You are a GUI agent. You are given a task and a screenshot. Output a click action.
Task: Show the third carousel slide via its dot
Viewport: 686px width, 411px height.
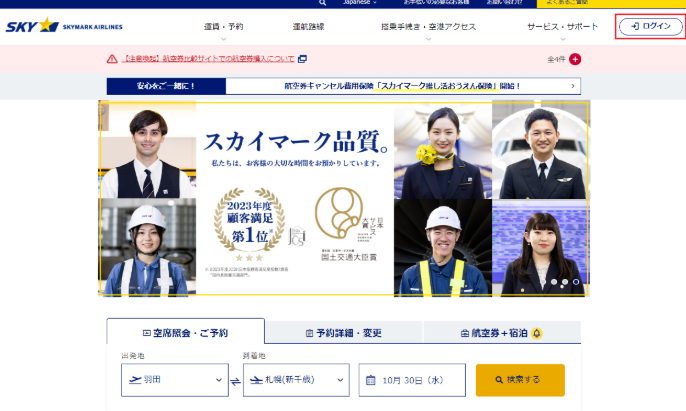[565, 282]
